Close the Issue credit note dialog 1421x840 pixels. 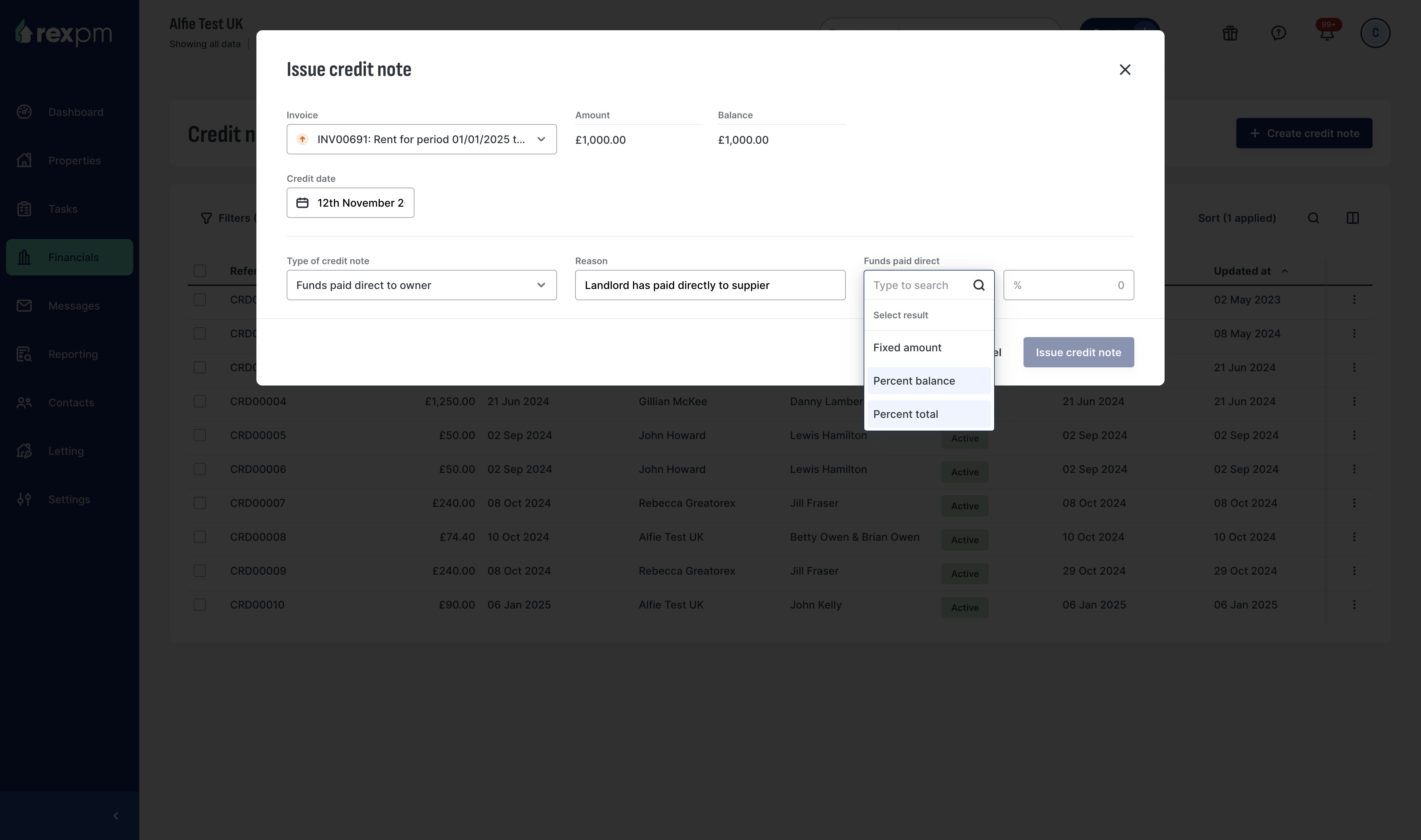coord(1125,70)
